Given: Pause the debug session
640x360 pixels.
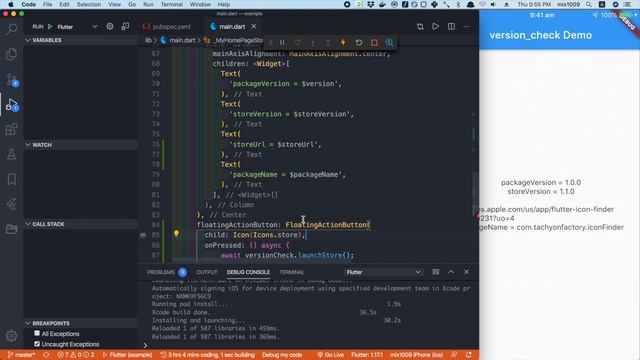Looking at the screenshot, I should [x=282, y=42].
